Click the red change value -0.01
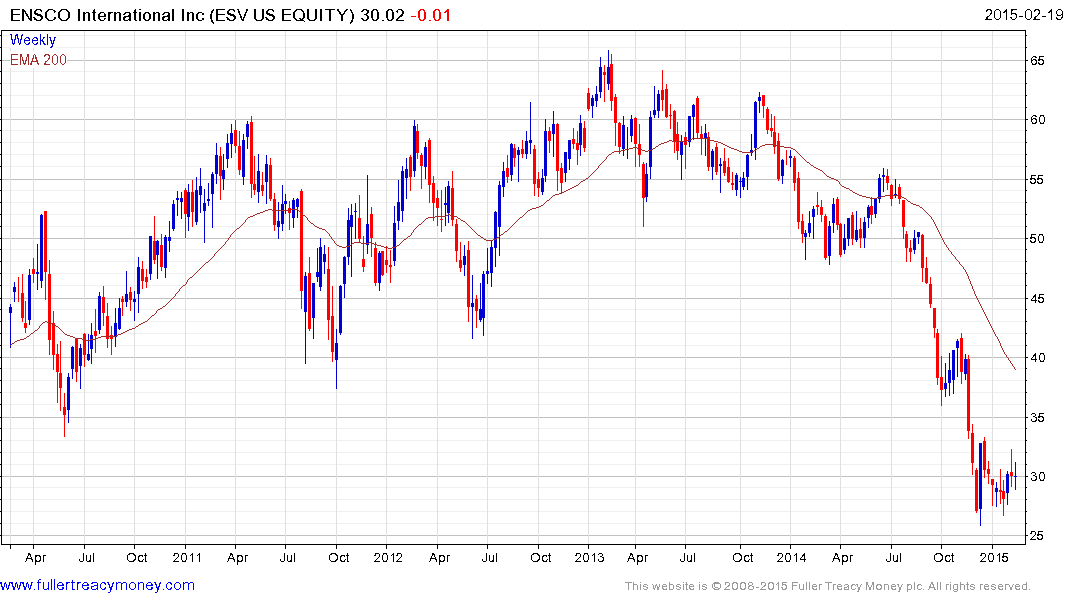This screenshot has width=1075, height=600. [431, 15]
